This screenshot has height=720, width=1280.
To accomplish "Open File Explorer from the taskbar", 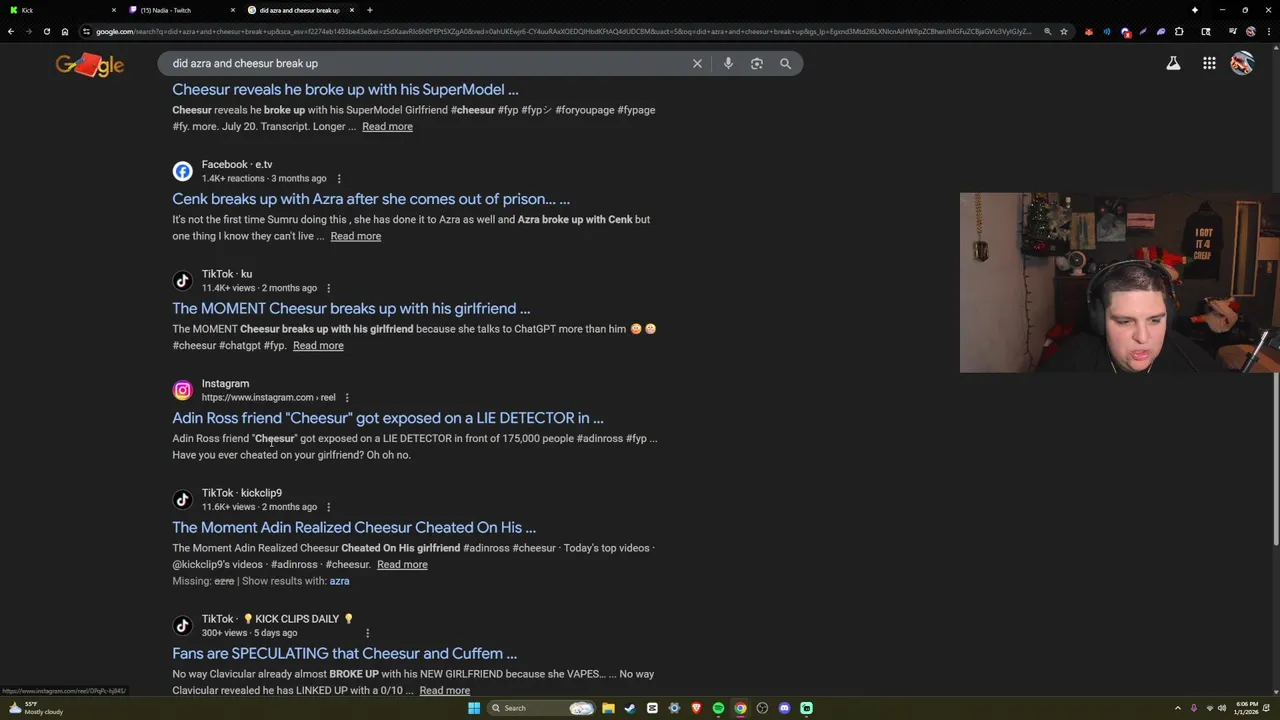I will [608, 708].
